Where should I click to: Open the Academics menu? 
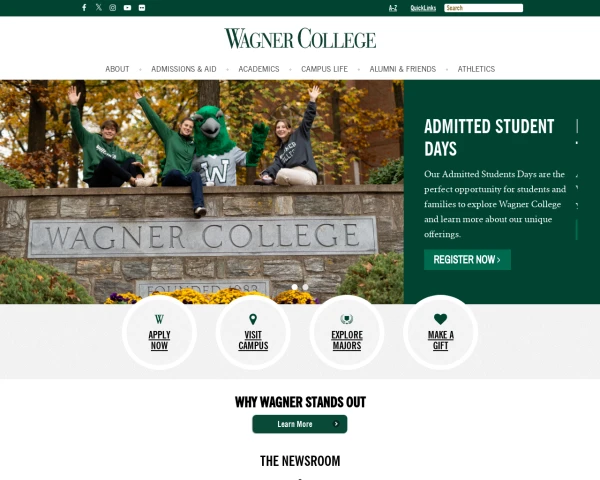259,69
